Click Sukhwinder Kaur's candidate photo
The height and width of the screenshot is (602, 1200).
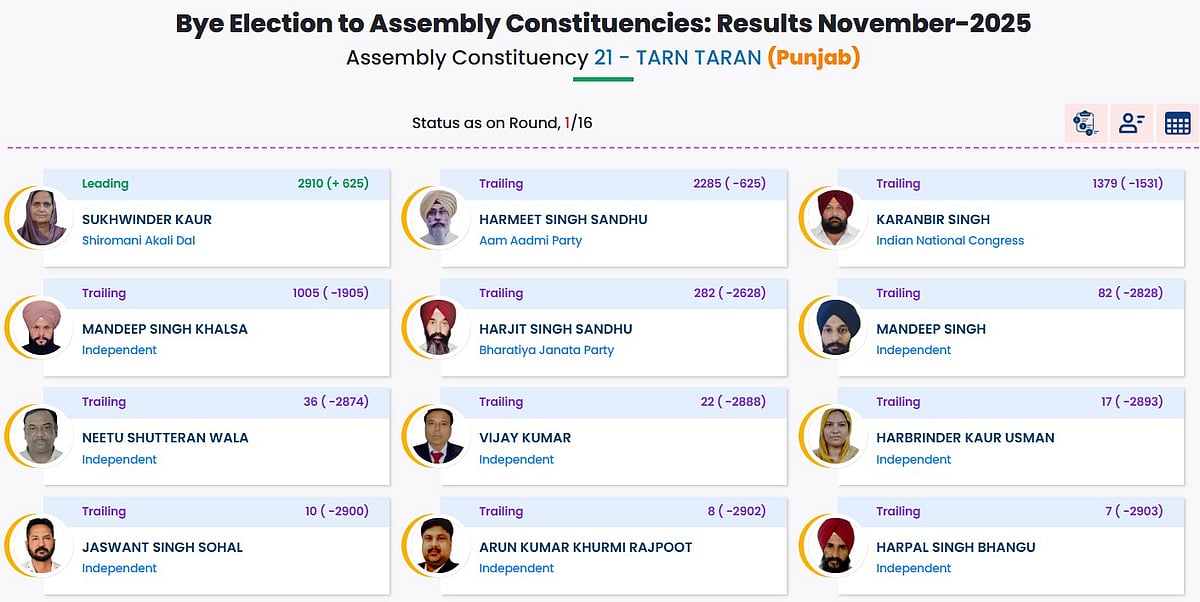point(41,218)
